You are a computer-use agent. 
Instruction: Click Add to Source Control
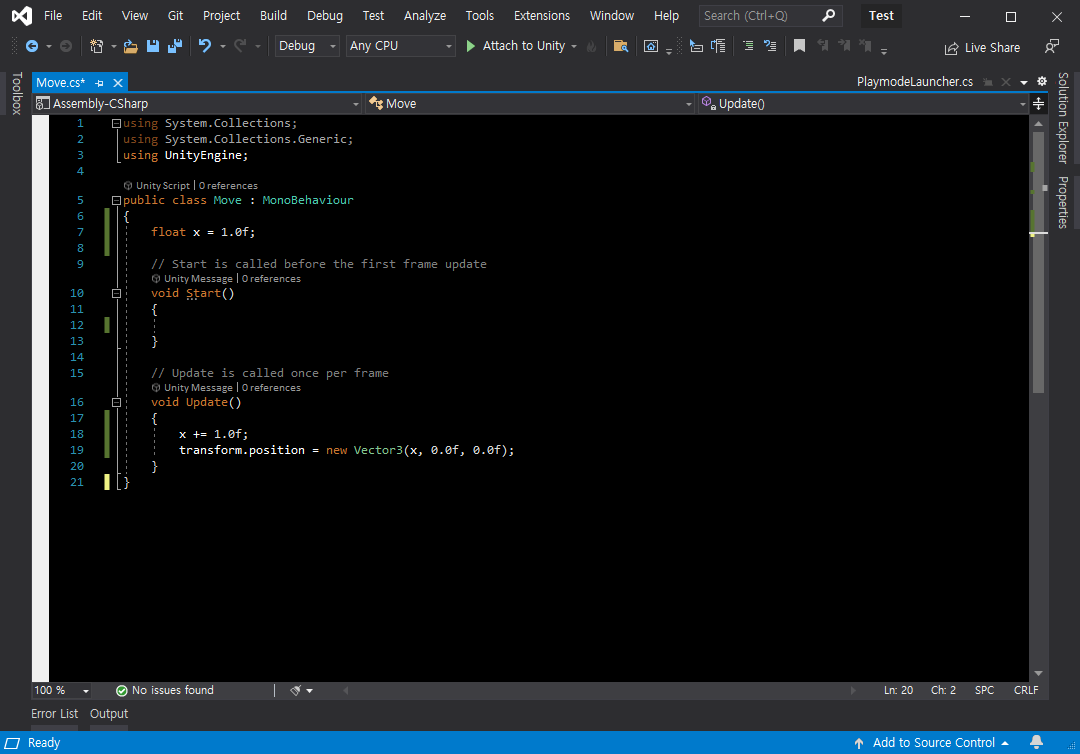point(931,742)
